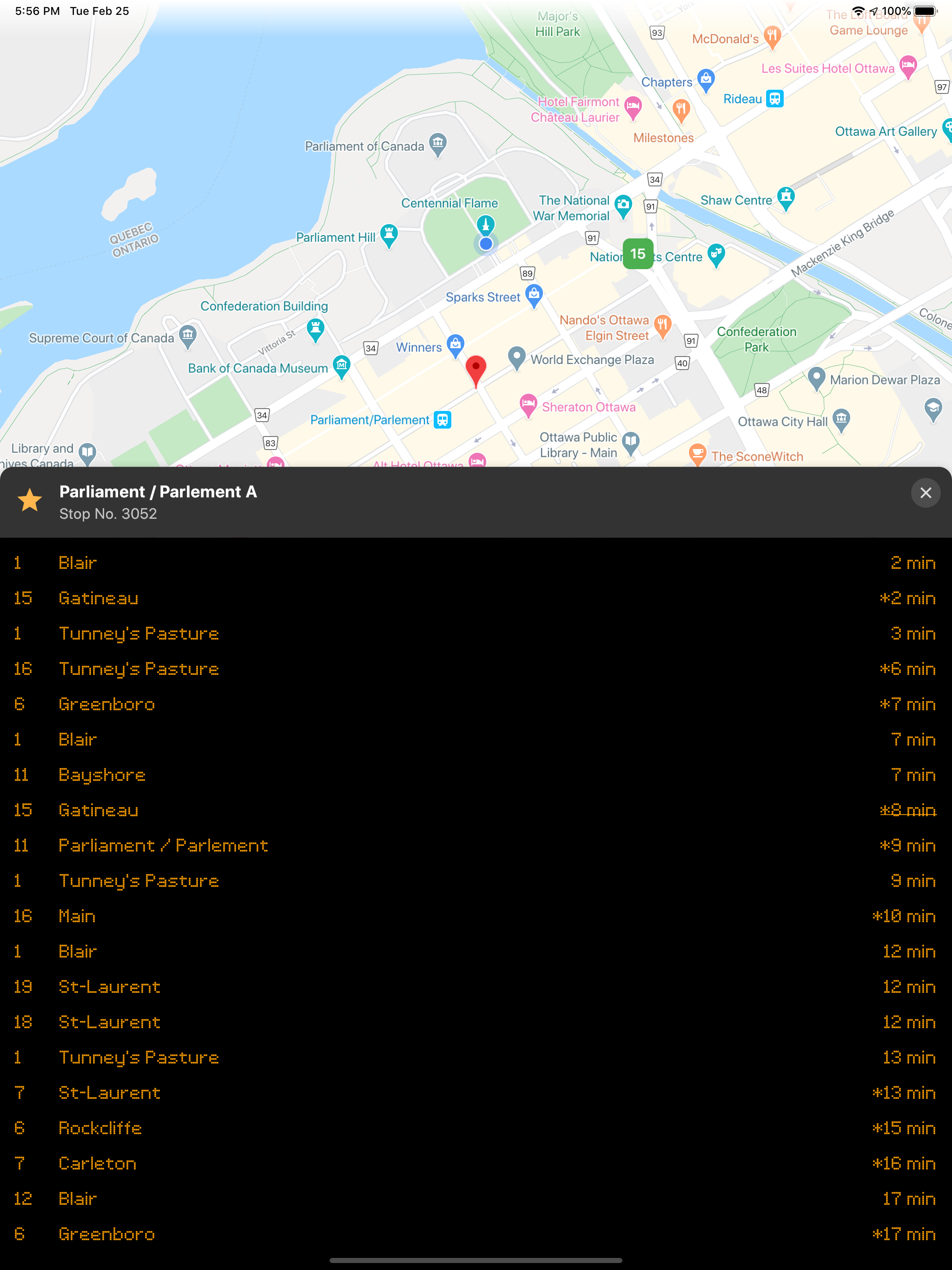952x1270 pixels.
Task: Tap the Sparks Street shopping pin
Action: click(x=534, y=296)
